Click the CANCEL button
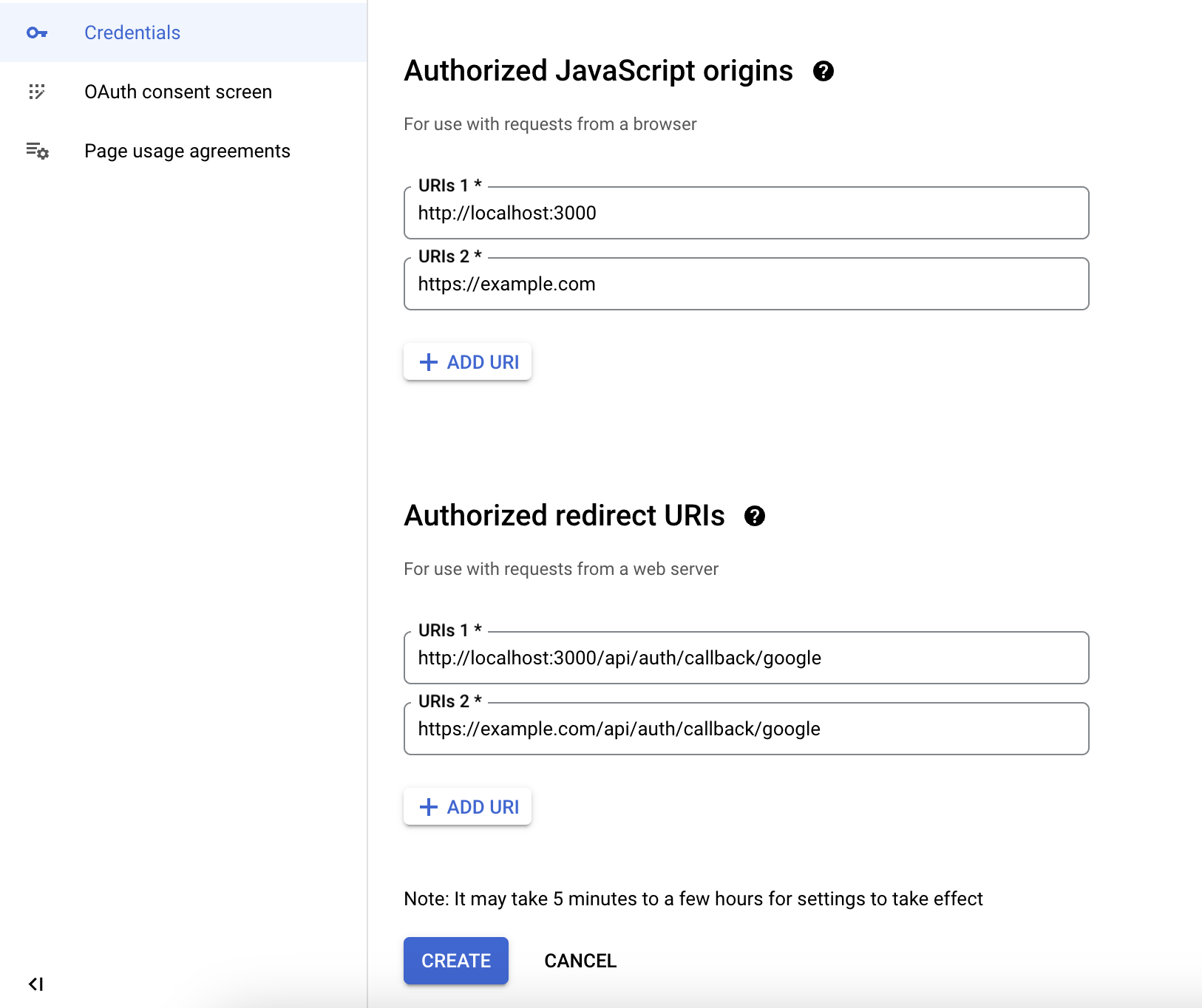 [x=580, y=961]
